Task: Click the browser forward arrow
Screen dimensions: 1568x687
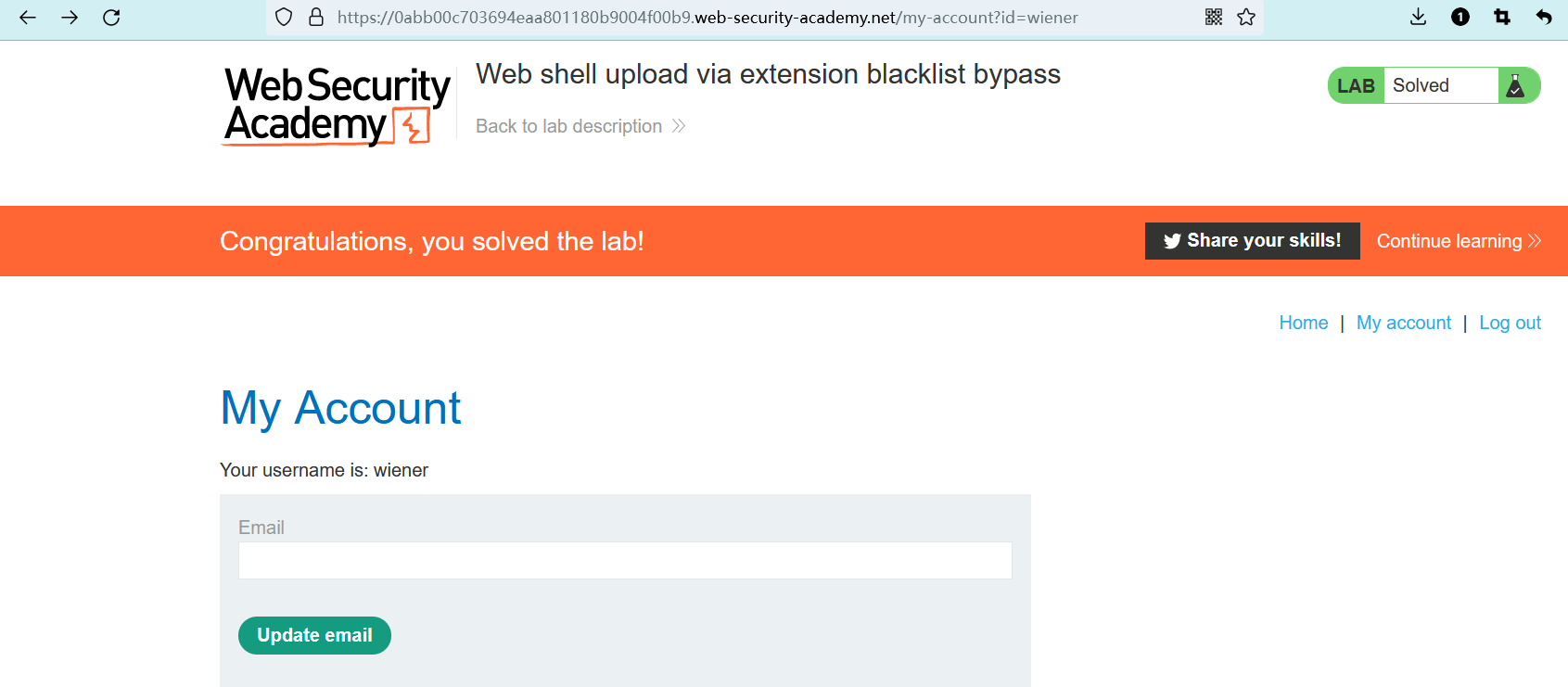Action: tap(70, 18)
